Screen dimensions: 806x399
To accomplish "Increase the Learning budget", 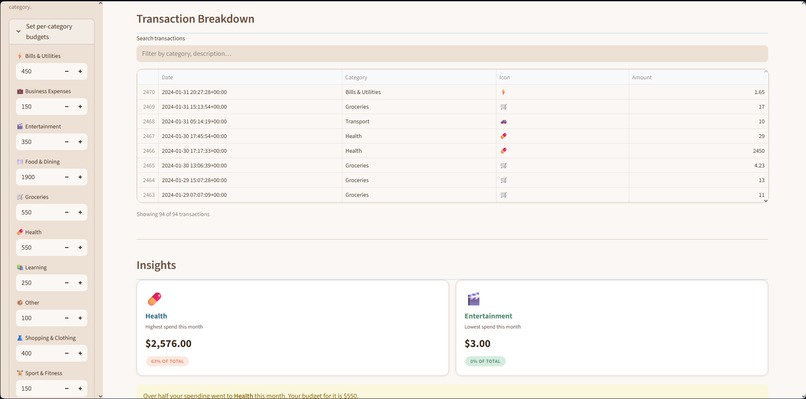I will 80,283.
